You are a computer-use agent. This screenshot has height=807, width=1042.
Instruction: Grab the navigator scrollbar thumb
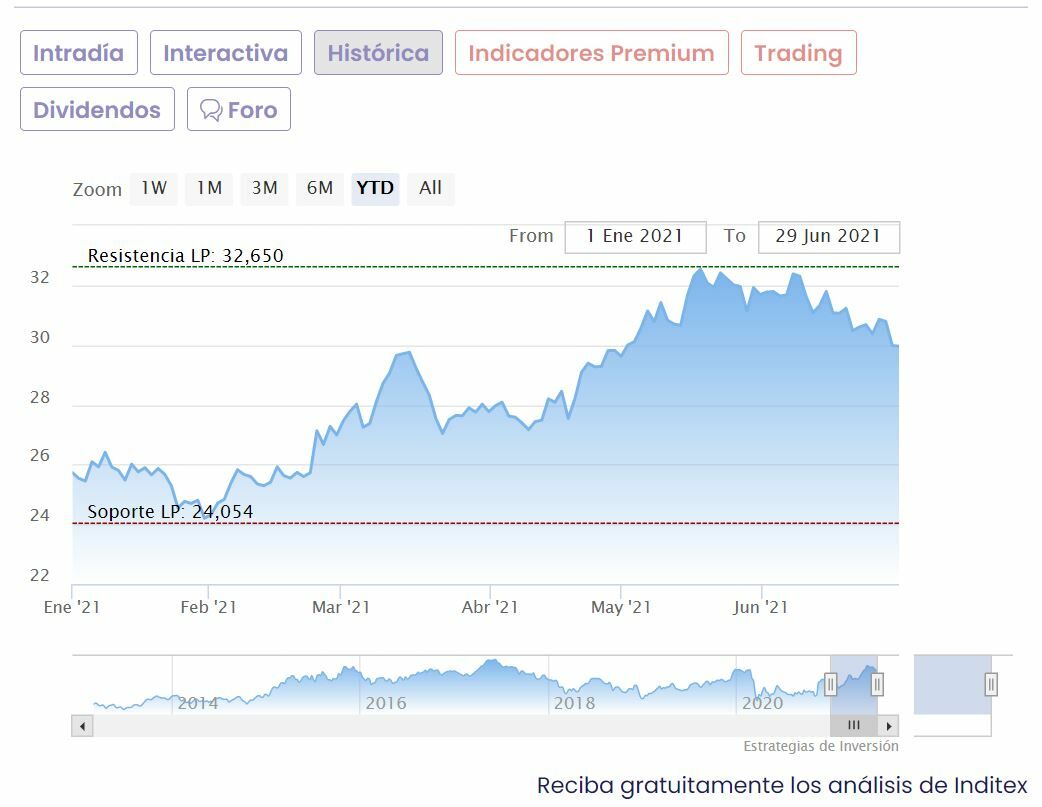coord(853,726)
